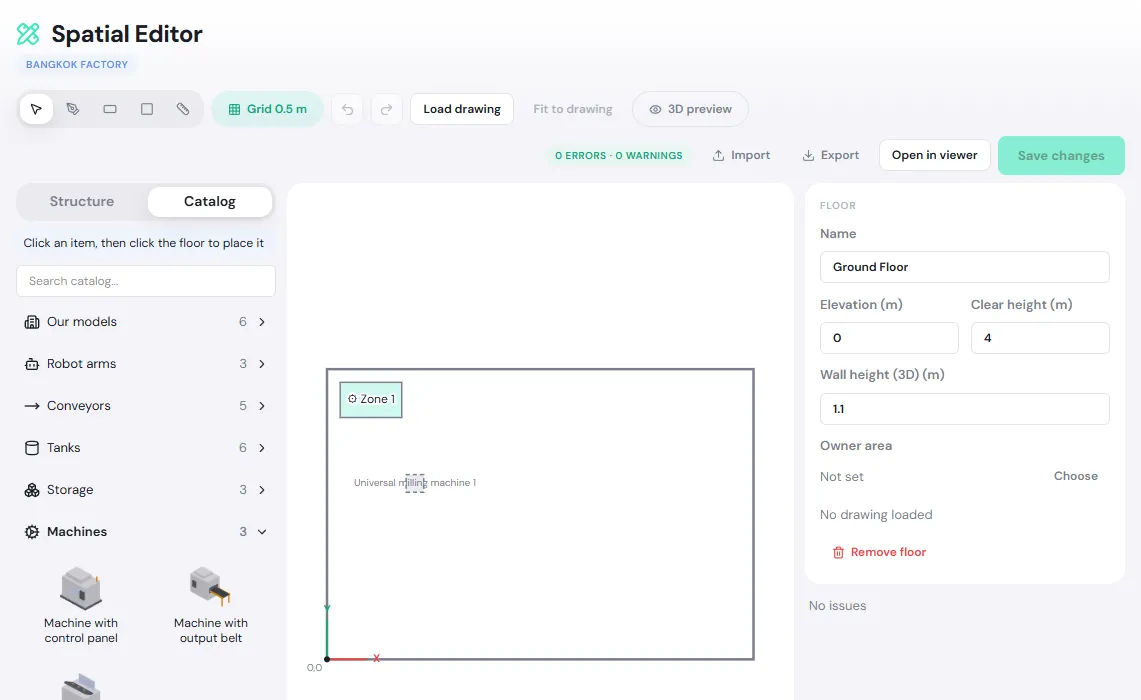Collapse the Machines chevron
The width and height of the screenshot is (1141, 700).
coord(262,532)
